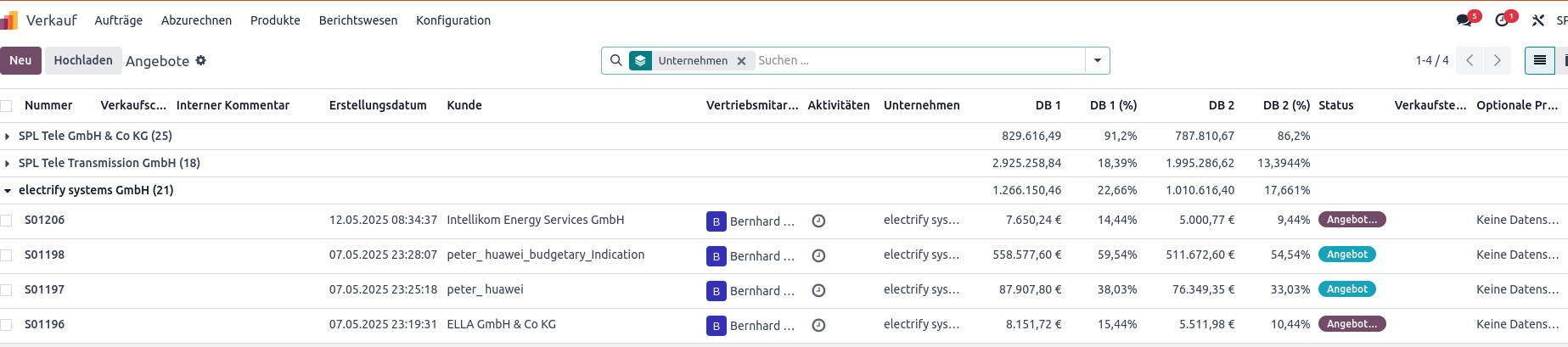Image resolution: width=1568 pixels, height=347 pixels.
Task: Open the messages chat notification icon
Action: [x=1464, y=20]
